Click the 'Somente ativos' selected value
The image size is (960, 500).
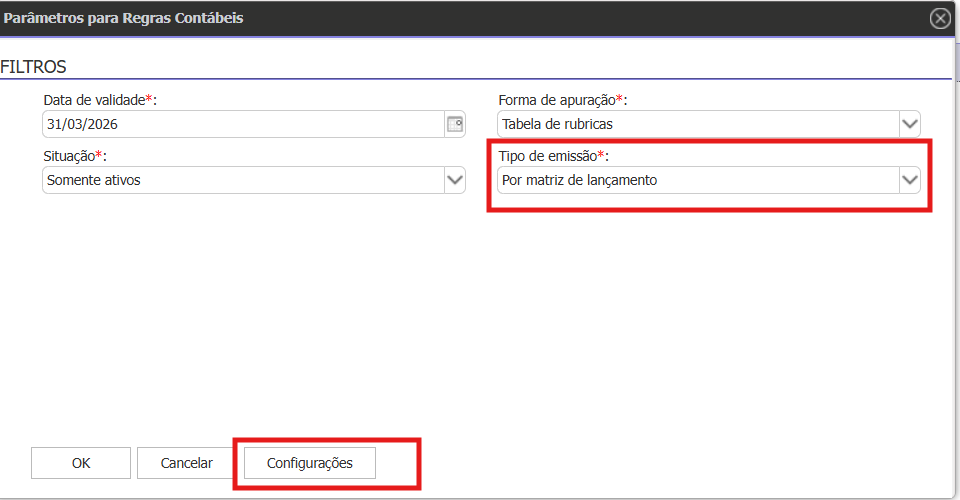point(92,180)
